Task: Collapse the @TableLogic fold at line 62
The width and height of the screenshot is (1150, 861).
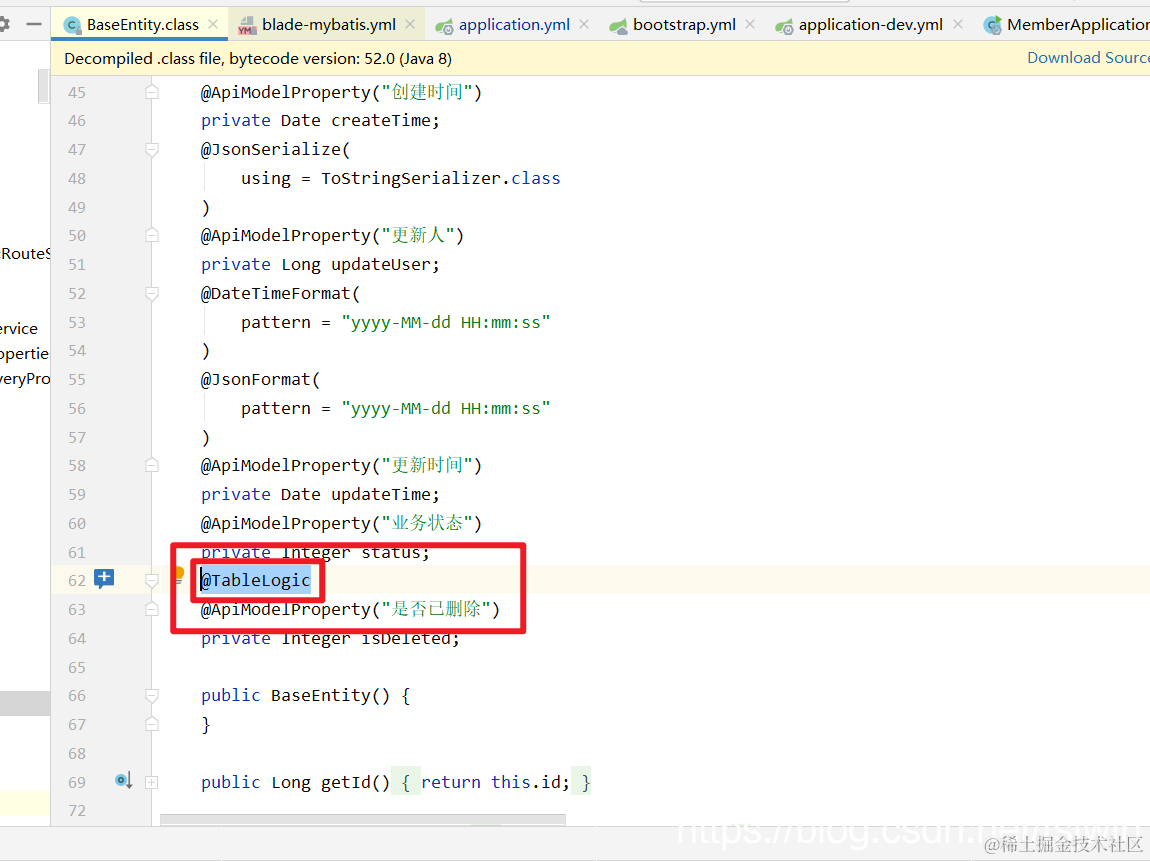Action: (x=152, y=581)
